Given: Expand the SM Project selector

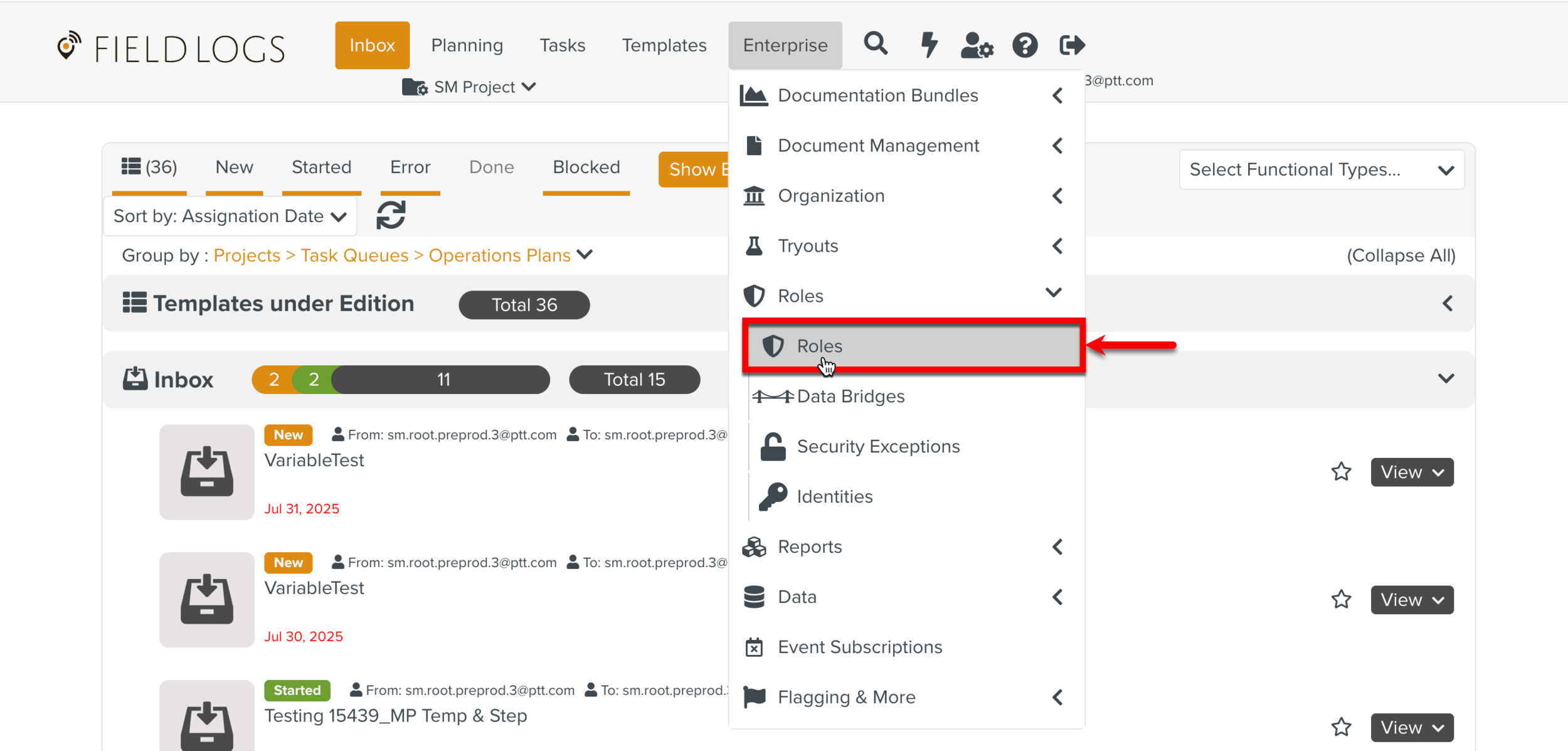Looking at the screenshot, I should (x=469, y=87).
